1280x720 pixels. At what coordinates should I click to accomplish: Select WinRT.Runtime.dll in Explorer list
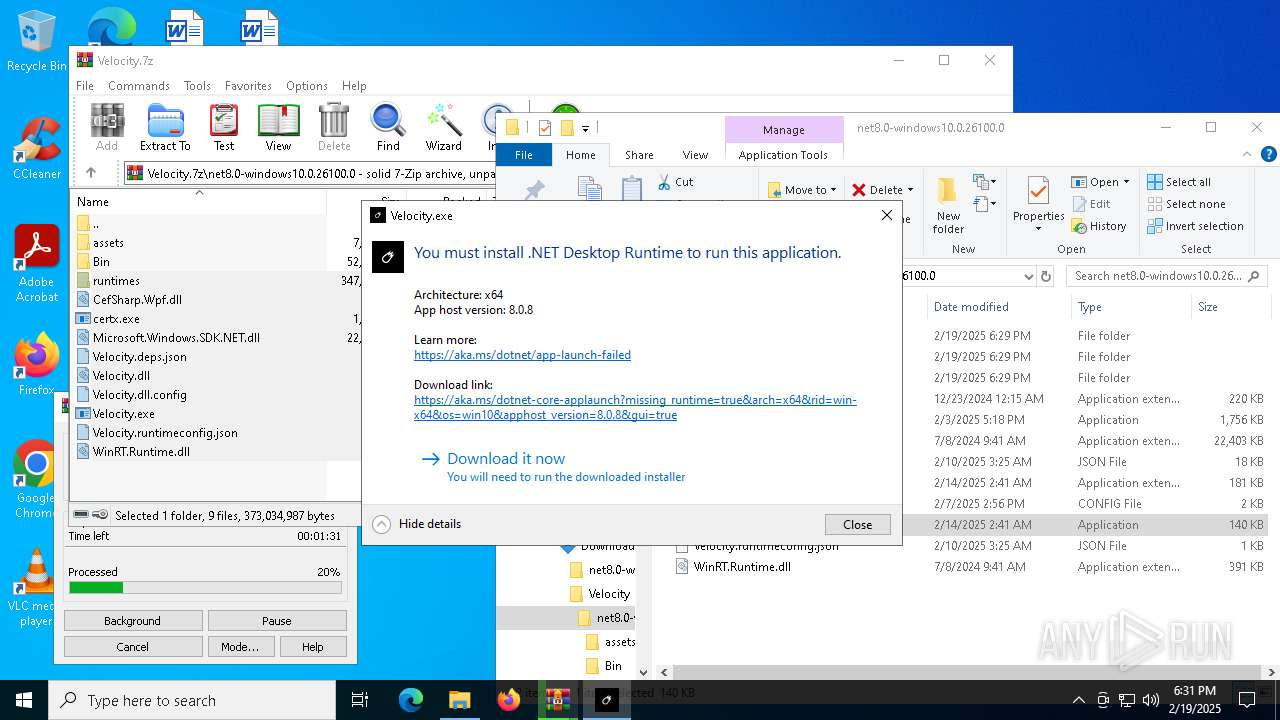point(742,567)
